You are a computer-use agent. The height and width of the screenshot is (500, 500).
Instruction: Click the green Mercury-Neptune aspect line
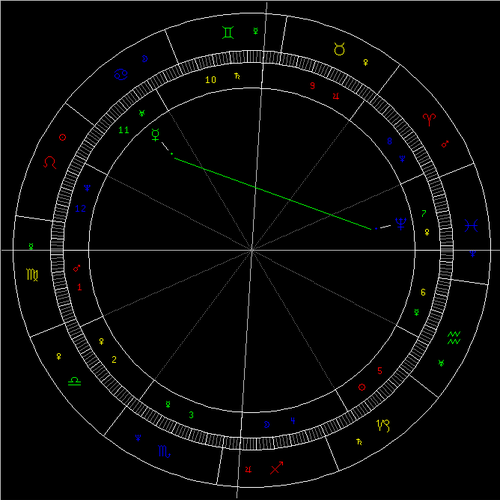click(273, 194)
